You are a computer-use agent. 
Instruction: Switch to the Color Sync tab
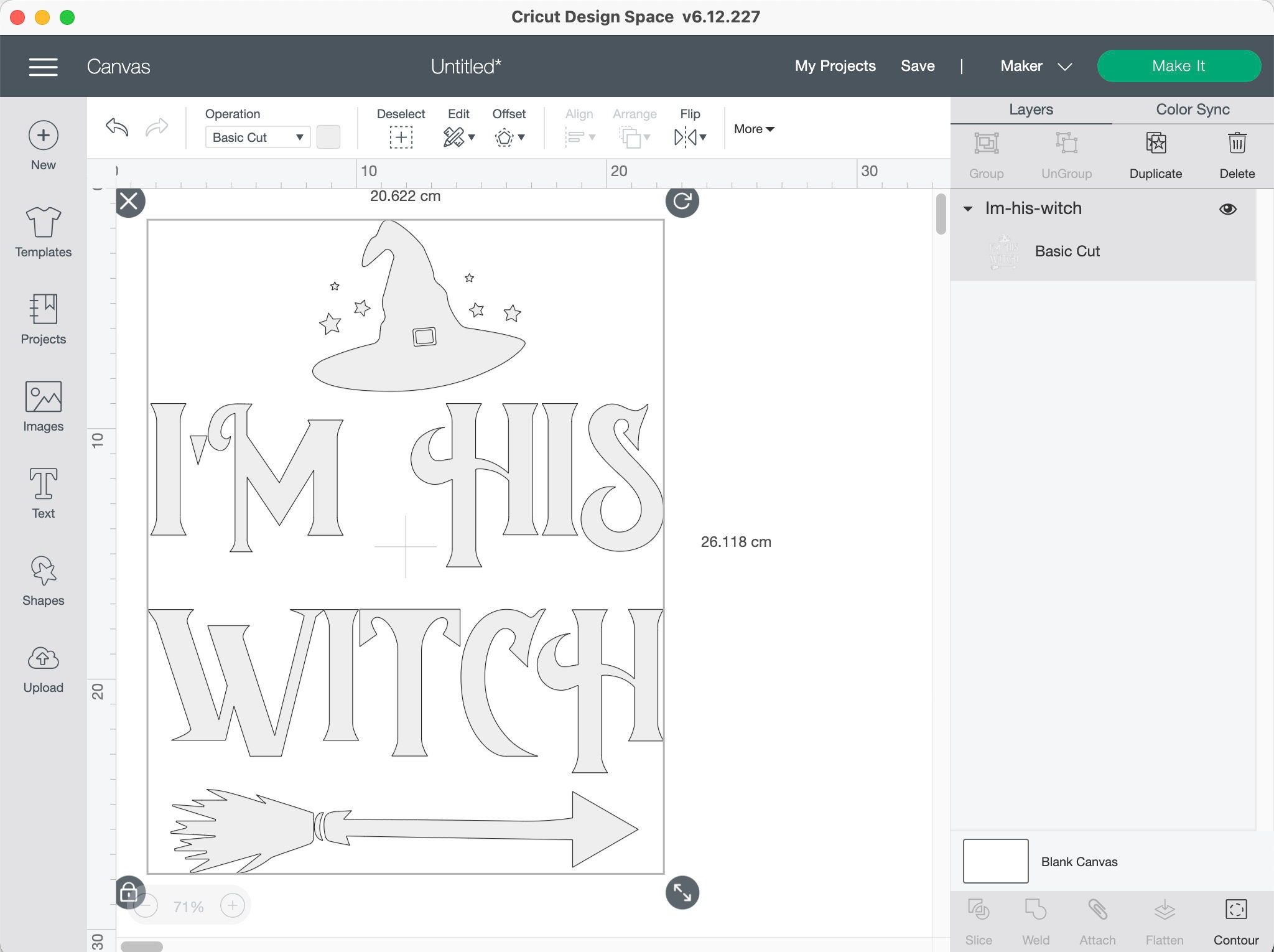pos(1191,110)
